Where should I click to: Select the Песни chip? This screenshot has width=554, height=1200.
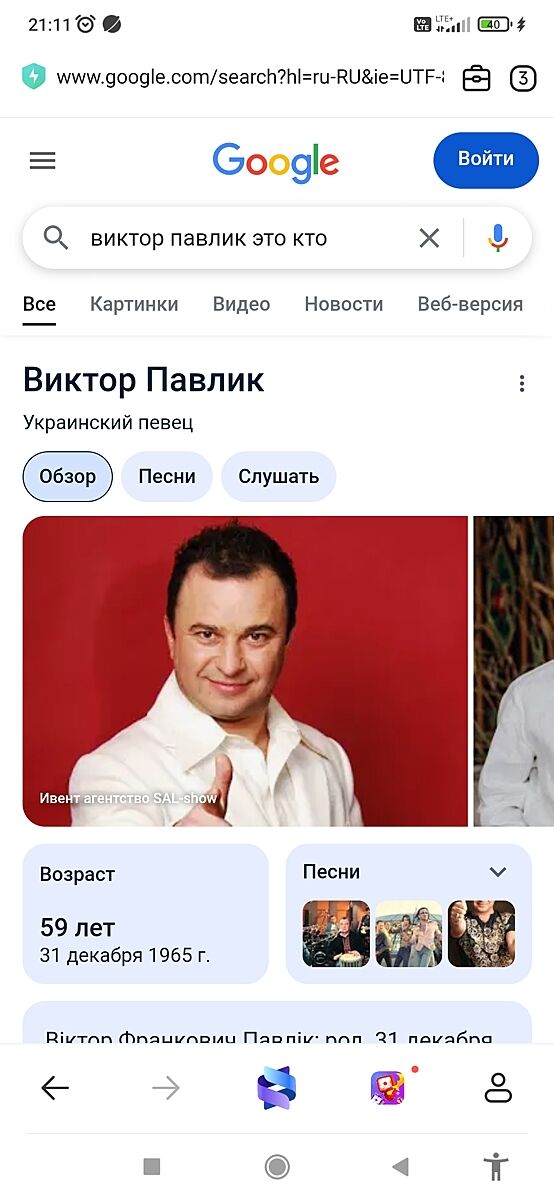coord(167,476)
